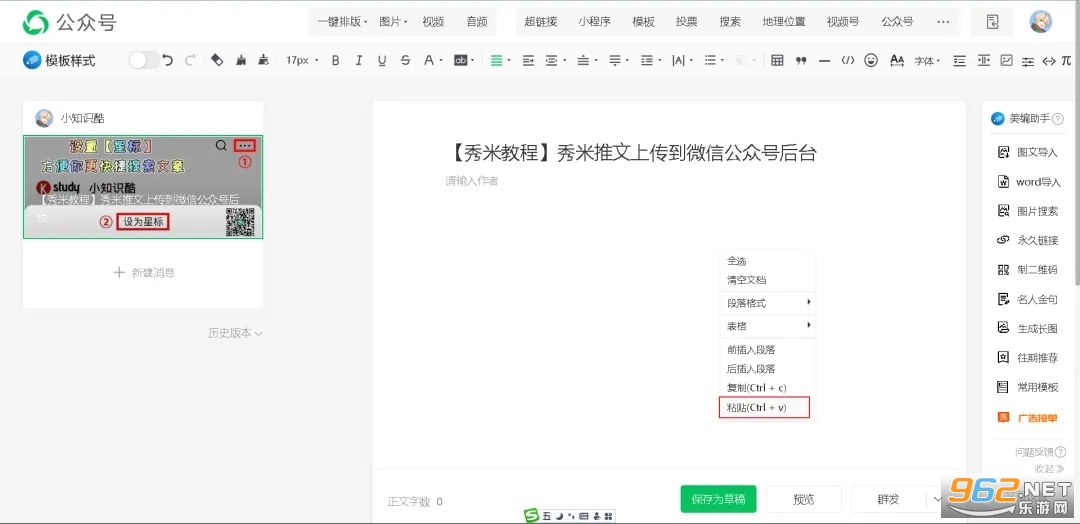Click the chart image icon in toolbar
Screen dimensions: 1080x524
(x=1006, y=61)
